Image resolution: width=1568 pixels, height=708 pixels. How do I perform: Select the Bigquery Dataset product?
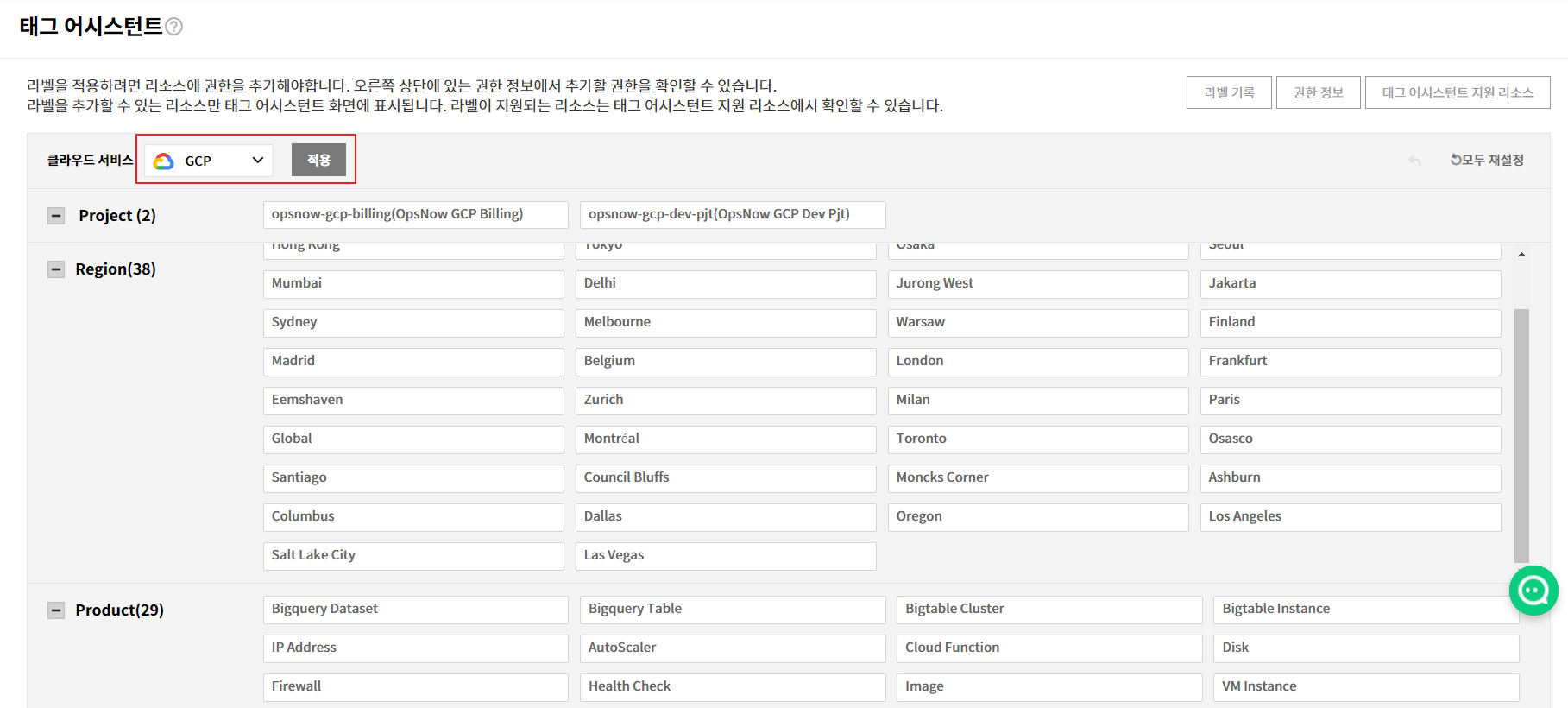415,610
